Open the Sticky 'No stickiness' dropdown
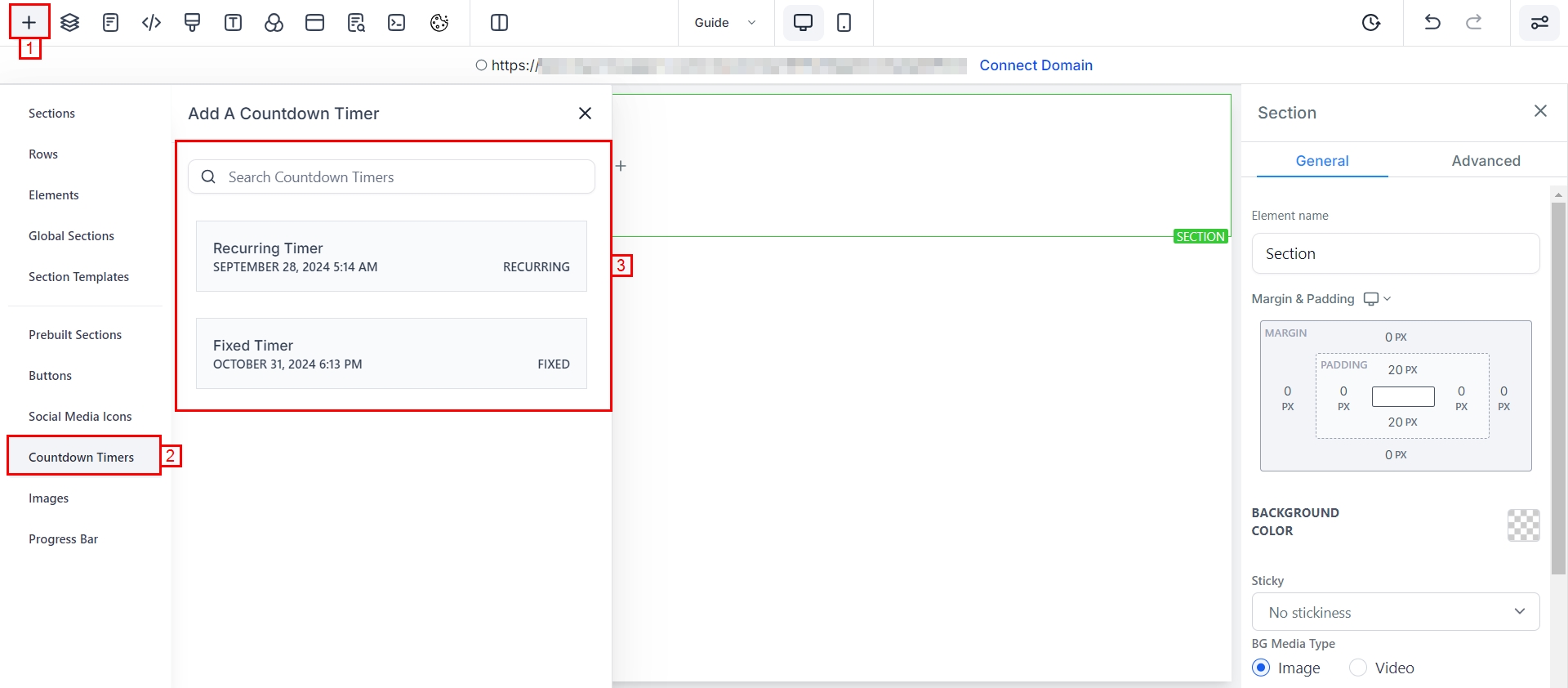The image size is (1568, 688). (x=1395, y=612)
